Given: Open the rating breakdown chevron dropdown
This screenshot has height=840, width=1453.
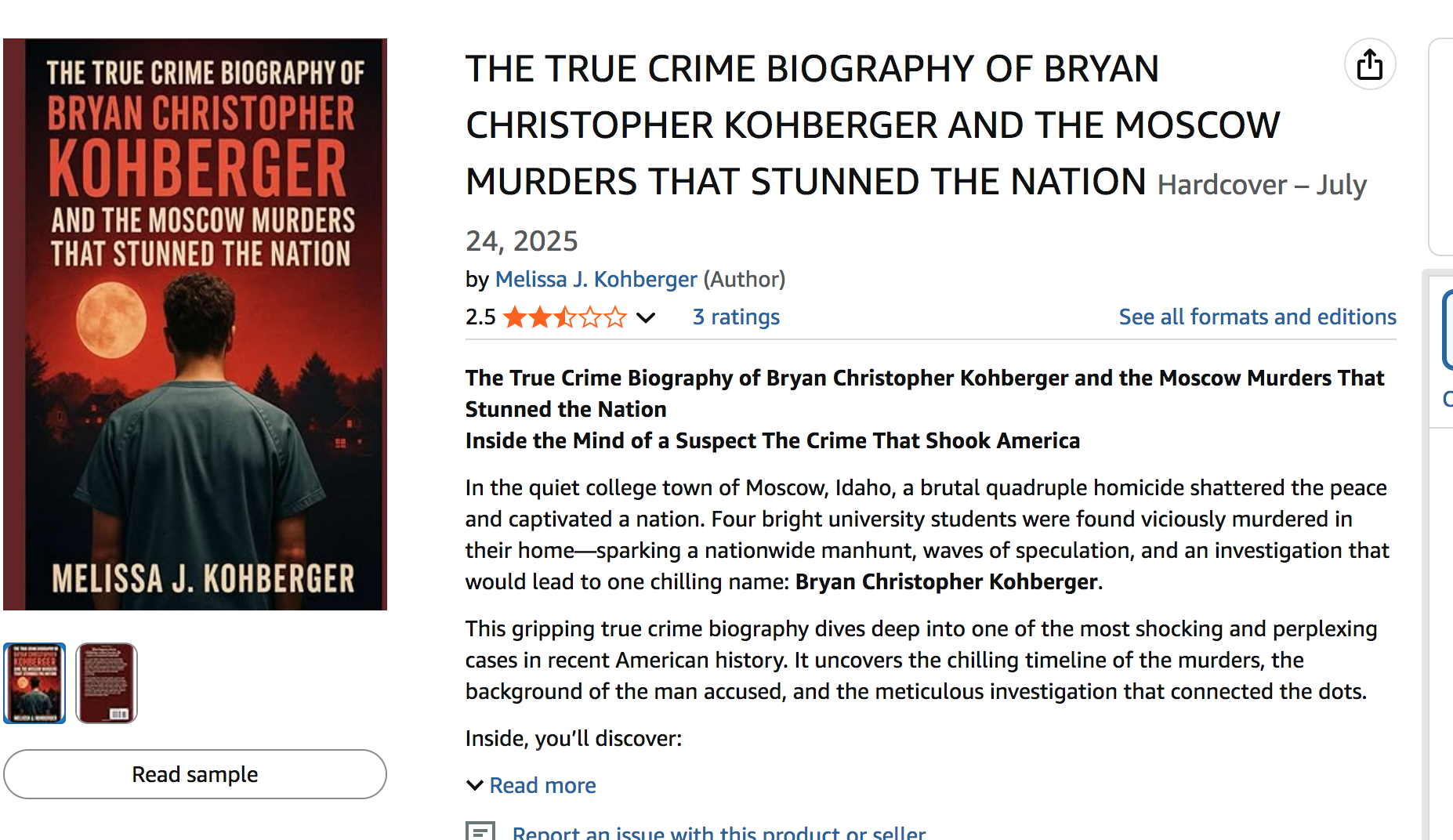Looking at the screenshot, I should 646,317.
